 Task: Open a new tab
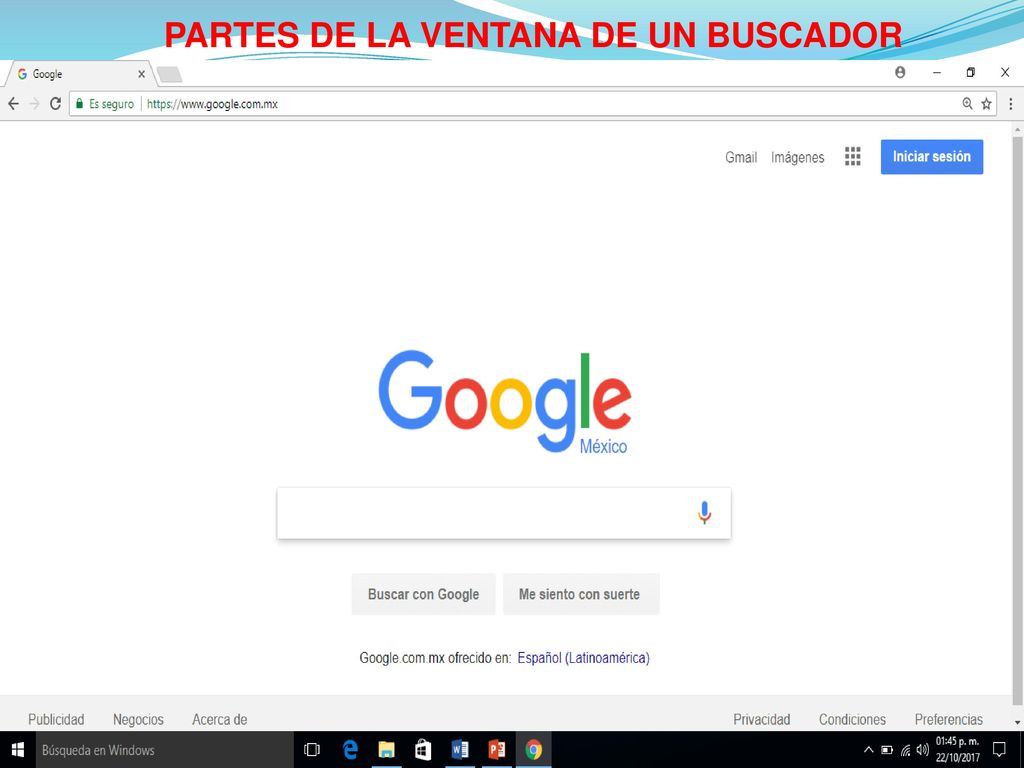pos(170,74)
